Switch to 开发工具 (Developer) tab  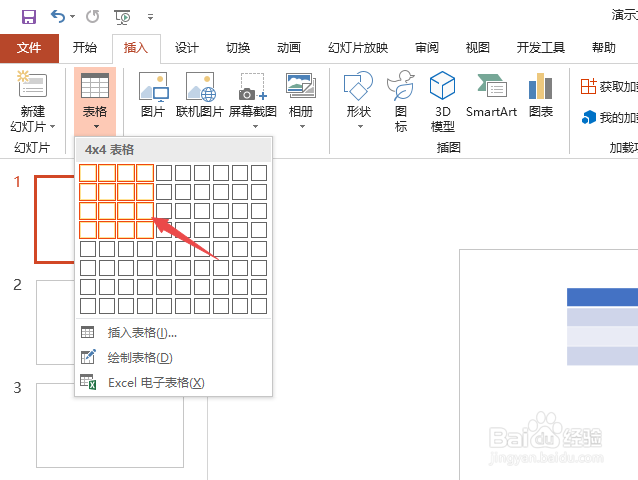[541, 48]
